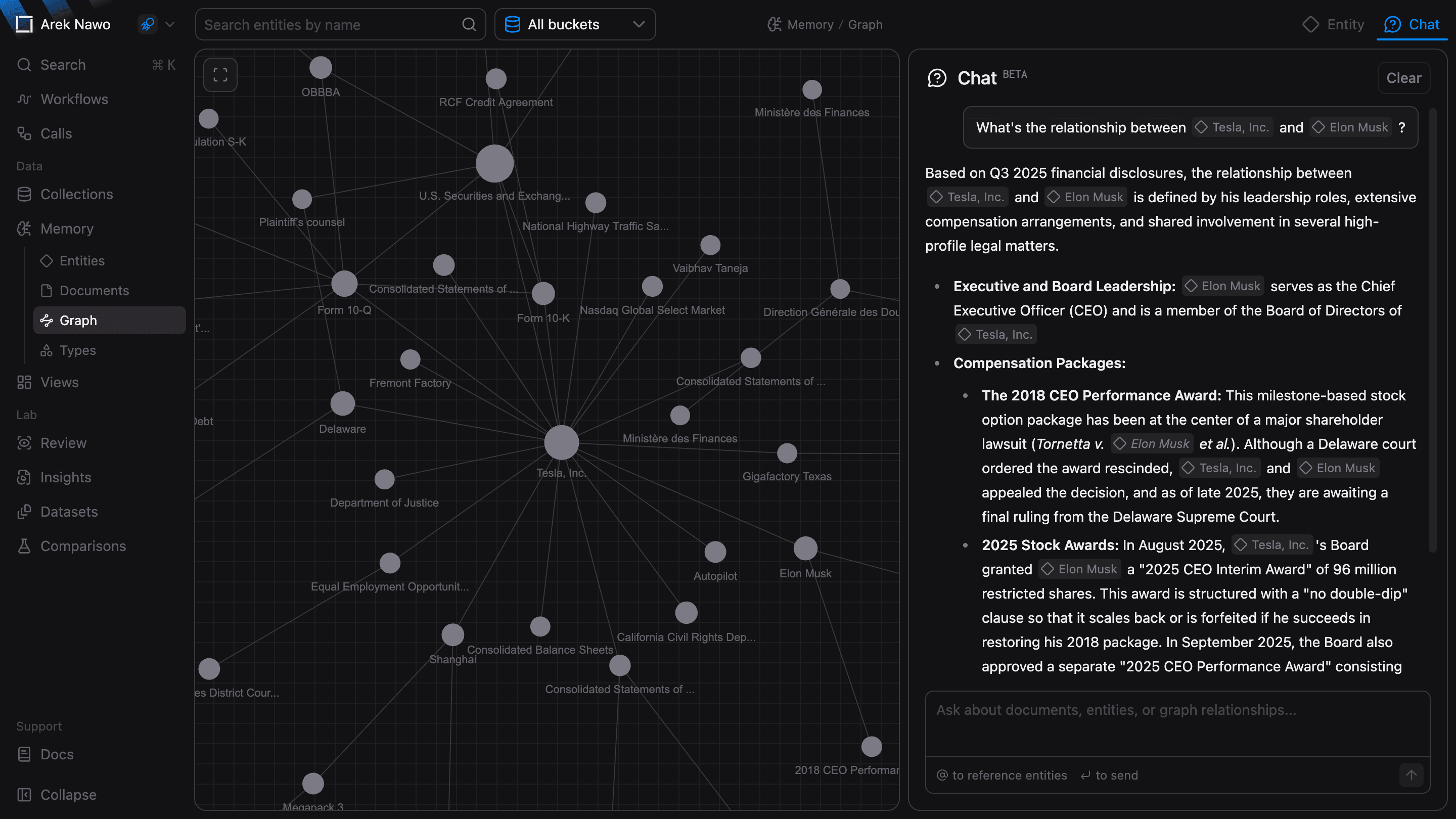Select the RCF Credit Agreement node
1456x819 pixels.
pyautogui.click(x=496, y=79)
